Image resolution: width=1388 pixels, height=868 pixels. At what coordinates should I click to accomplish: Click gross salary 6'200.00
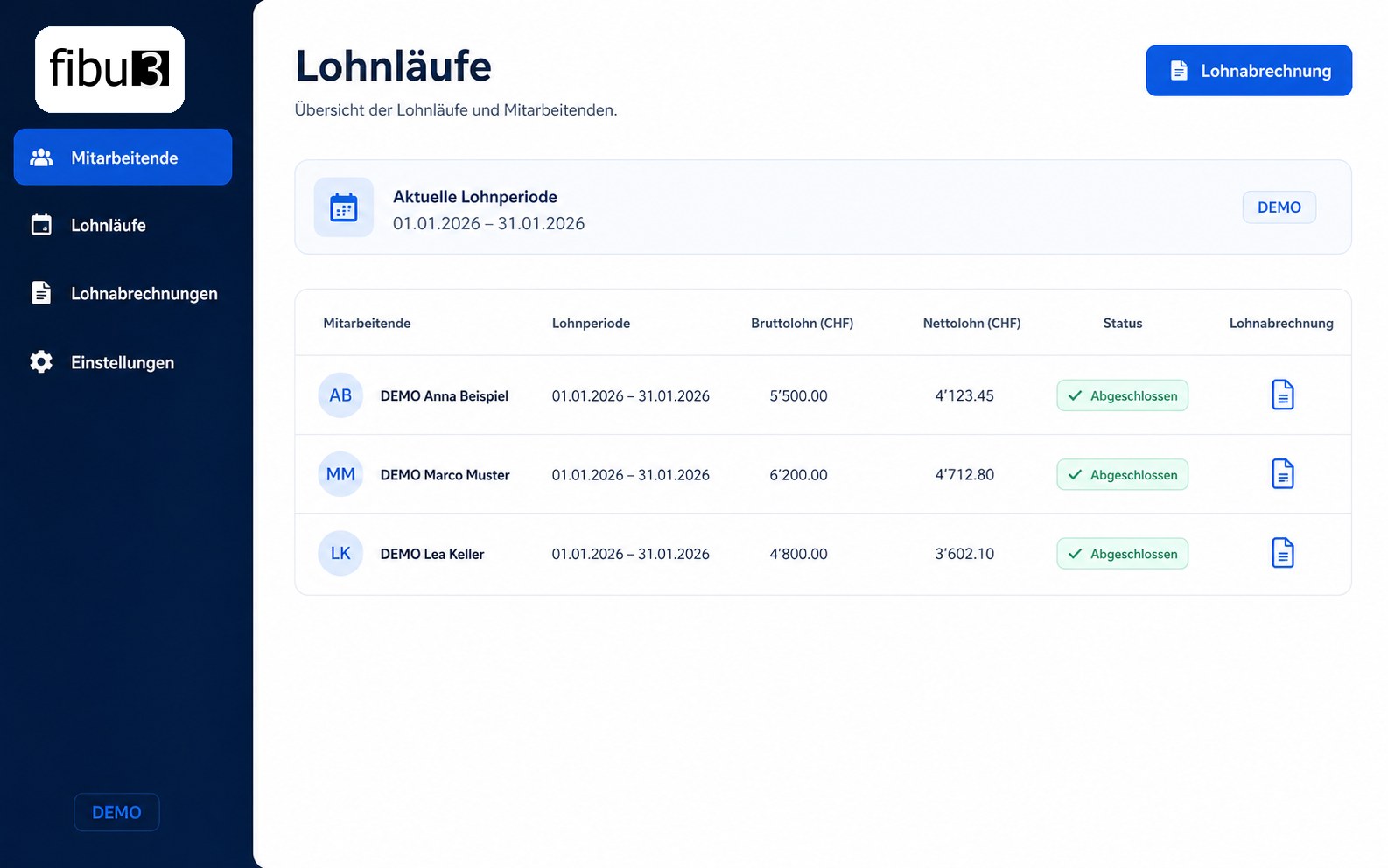pyautogui.click(x=798, y=474)
